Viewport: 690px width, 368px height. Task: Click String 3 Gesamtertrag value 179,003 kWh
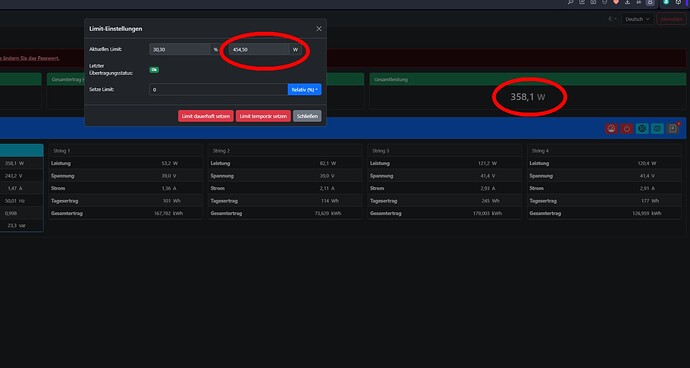point(487,213)
